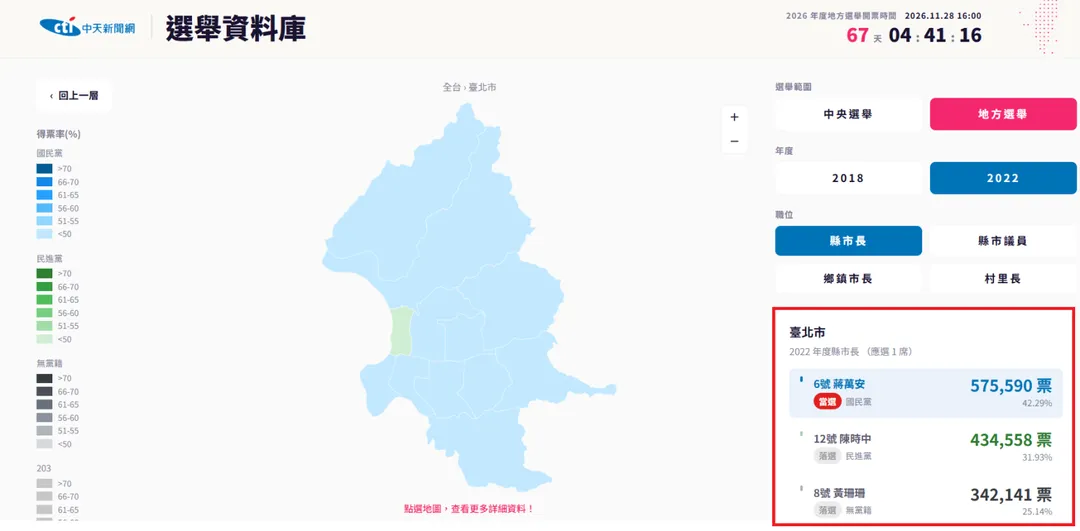Zoom out the map with minus button

point(734,141)
